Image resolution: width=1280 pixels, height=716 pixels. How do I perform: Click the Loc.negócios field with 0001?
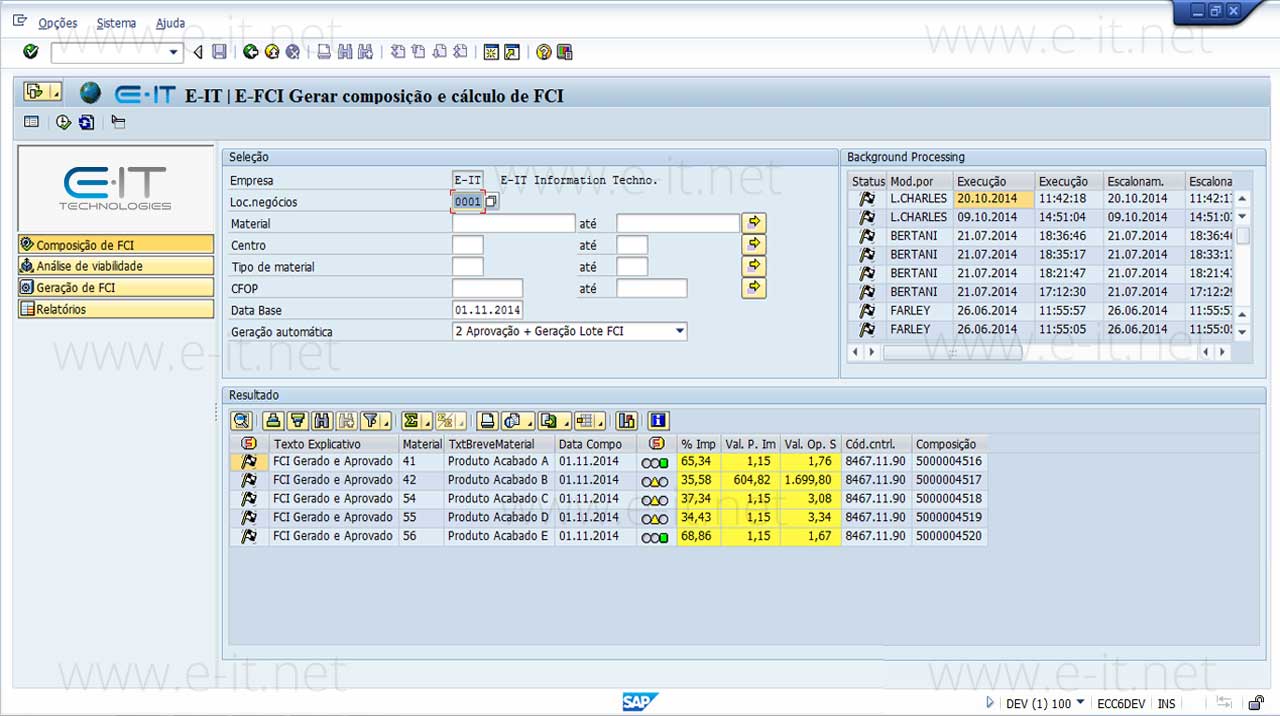[468, 201]
